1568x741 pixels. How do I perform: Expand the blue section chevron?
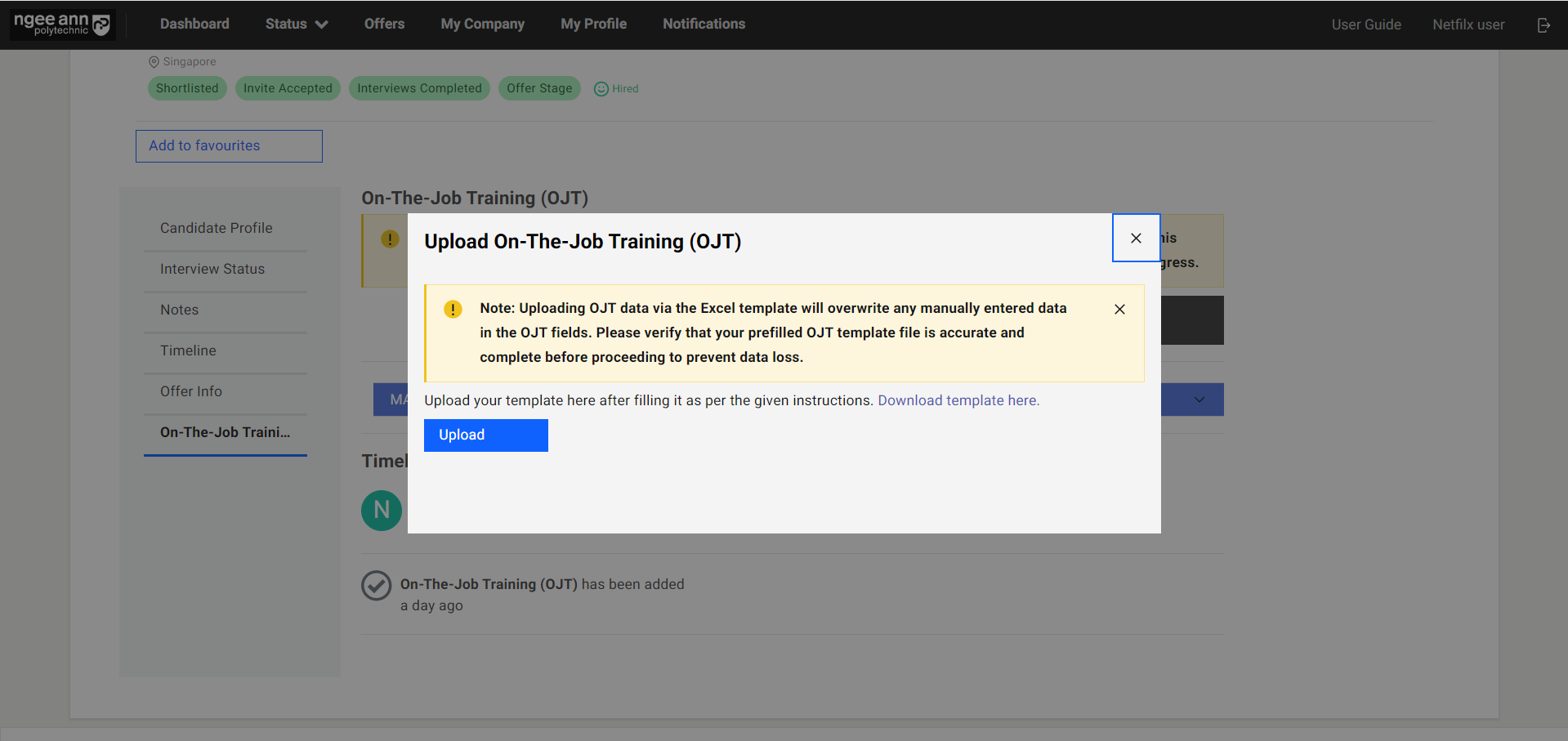point(1199,400)
